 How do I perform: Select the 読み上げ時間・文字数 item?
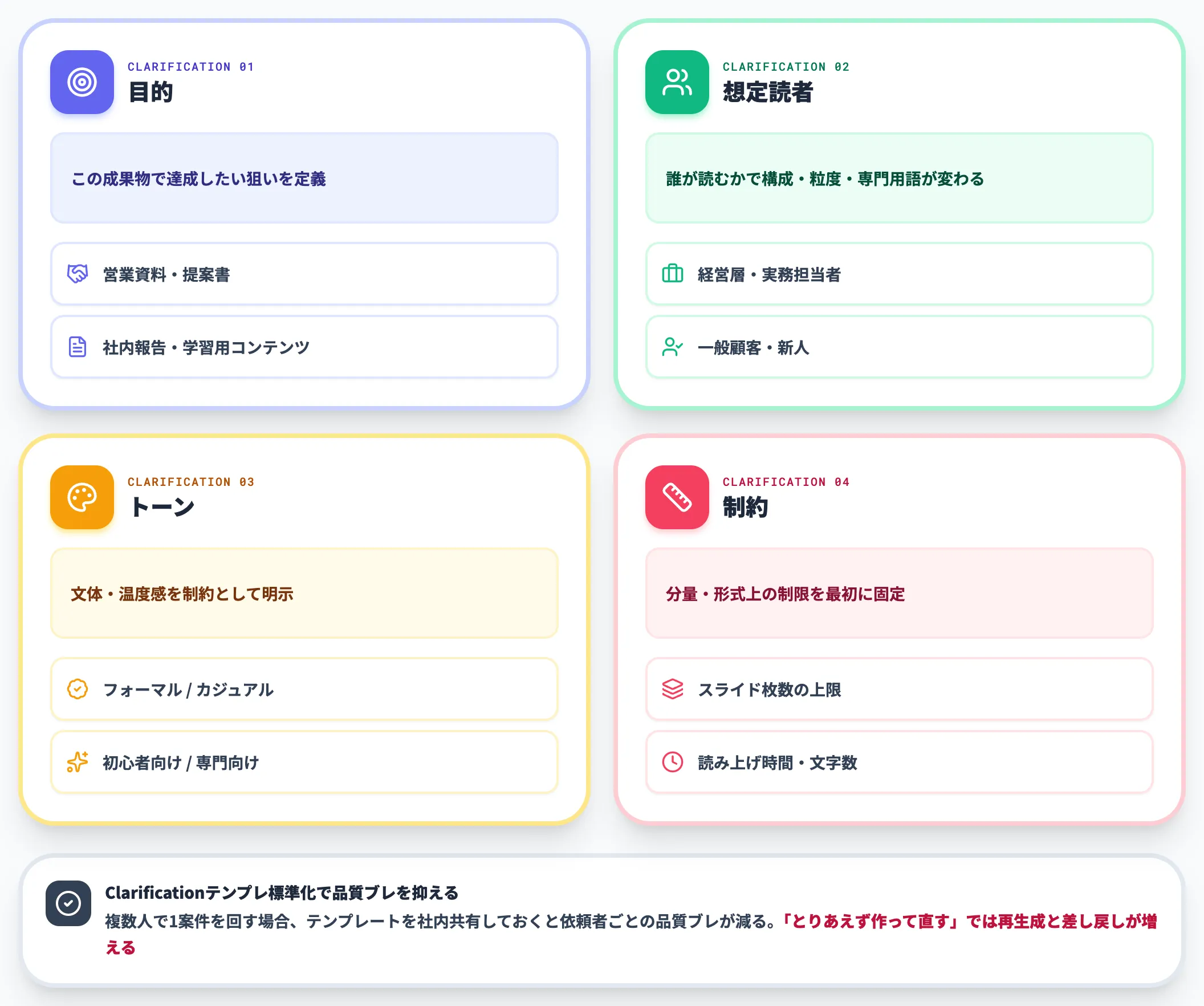click(900, 762)
